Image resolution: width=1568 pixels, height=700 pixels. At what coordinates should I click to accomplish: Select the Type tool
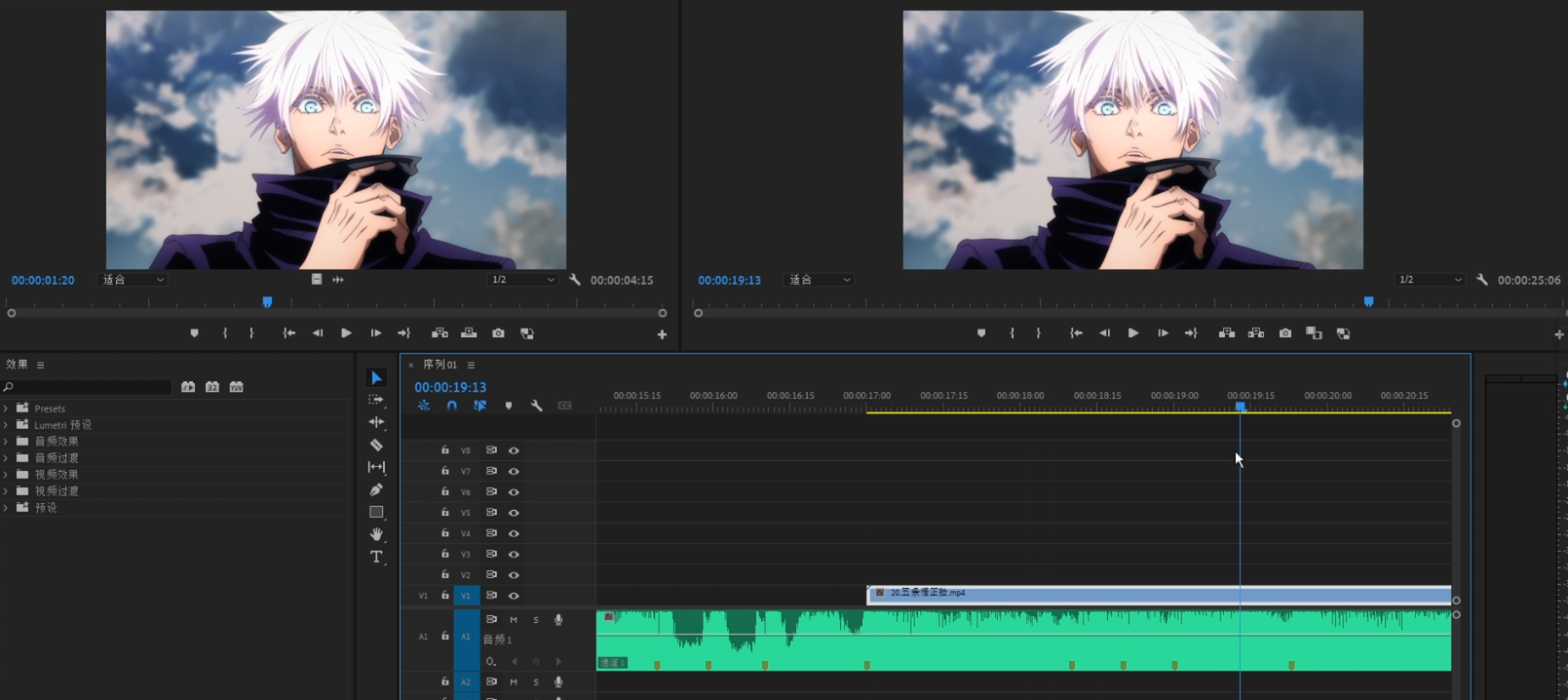click(x=376, y=557)
